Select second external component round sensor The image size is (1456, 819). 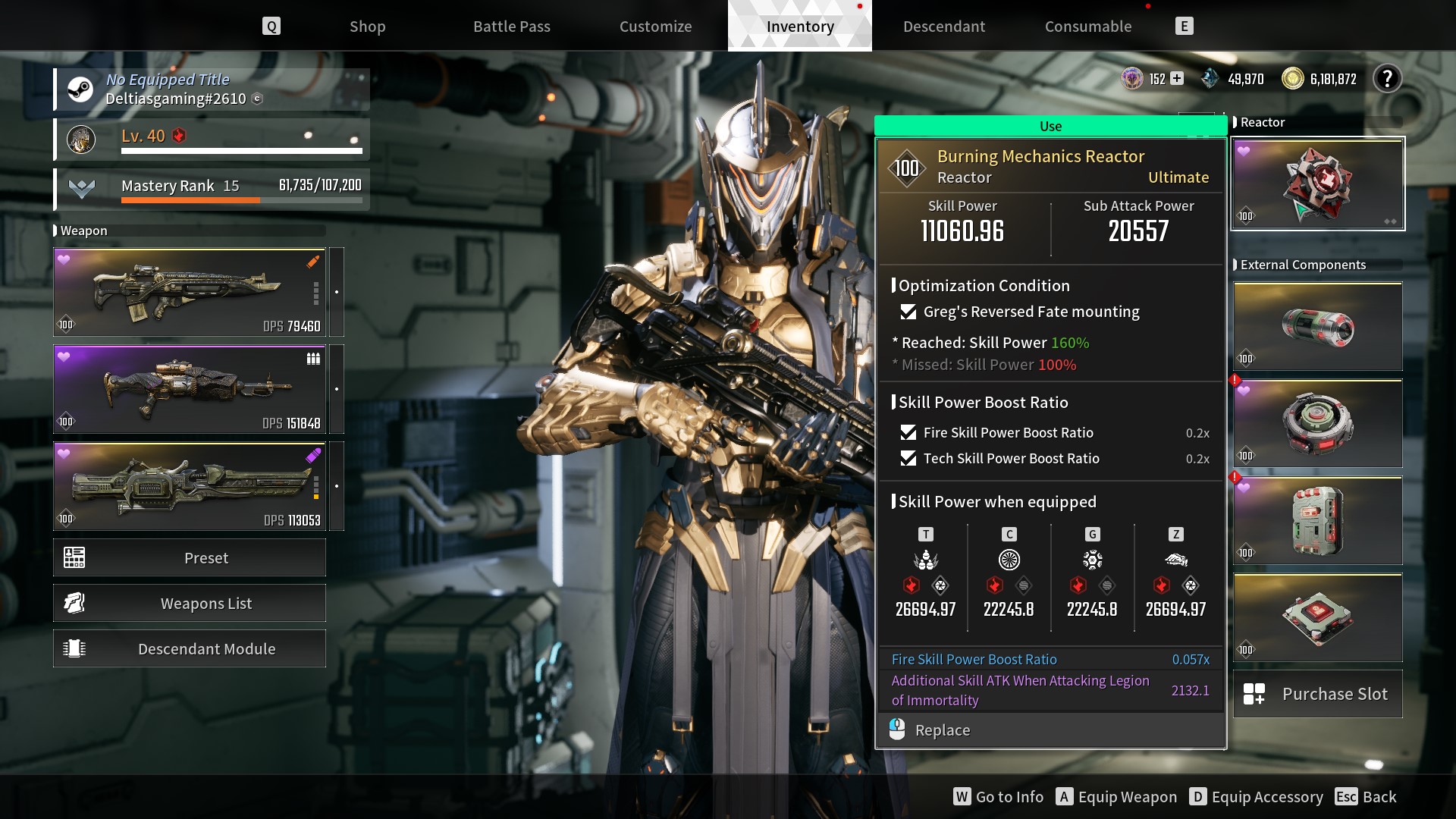pos(1318,424)
